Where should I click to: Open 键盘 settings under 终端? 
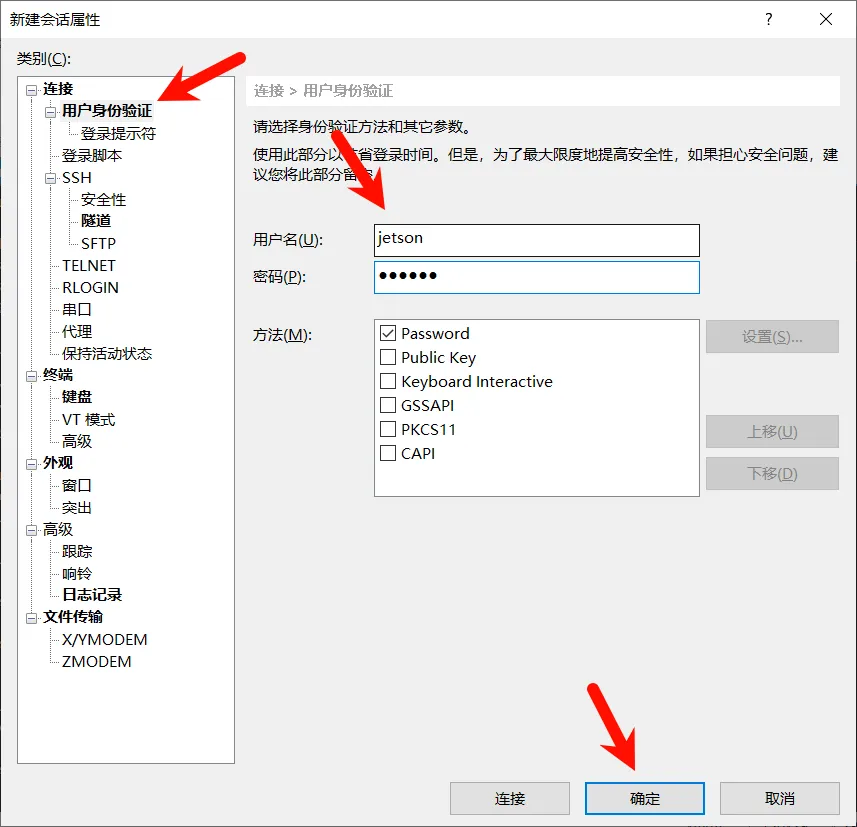coord(77,397)
